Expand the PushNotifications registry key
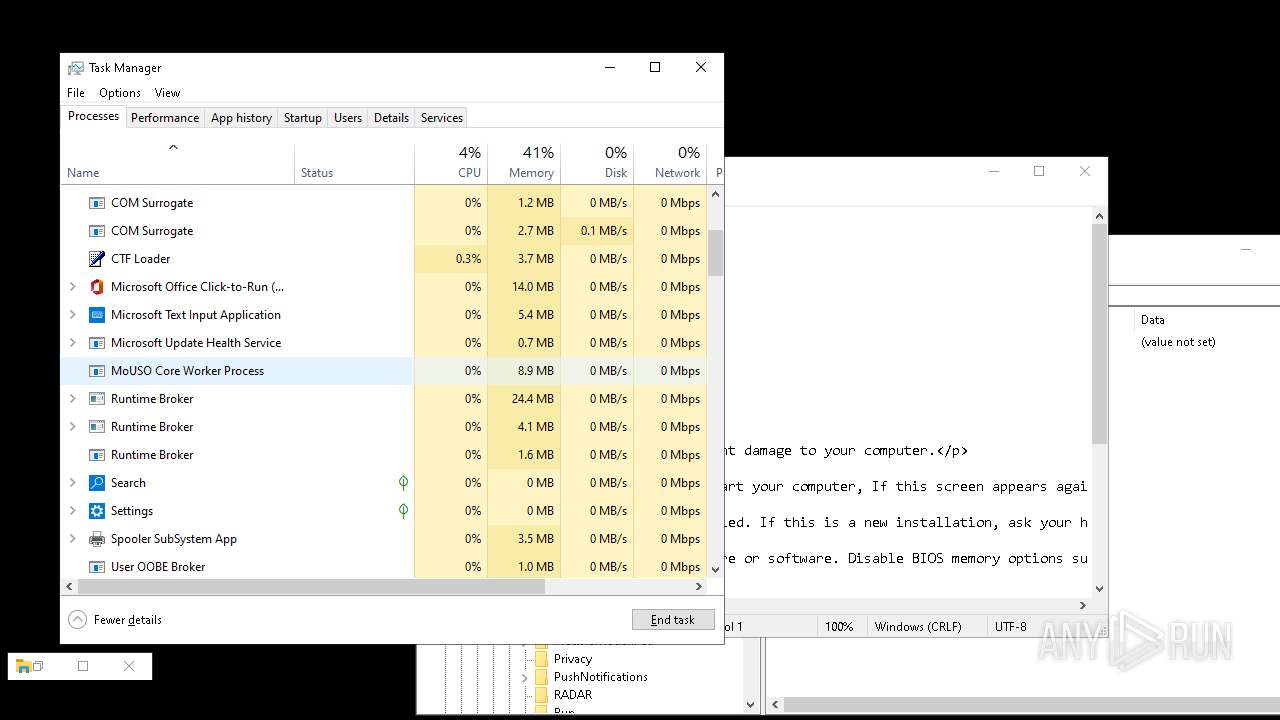Viewport: 1280px width, 720px height. click(x=525, y=677)
